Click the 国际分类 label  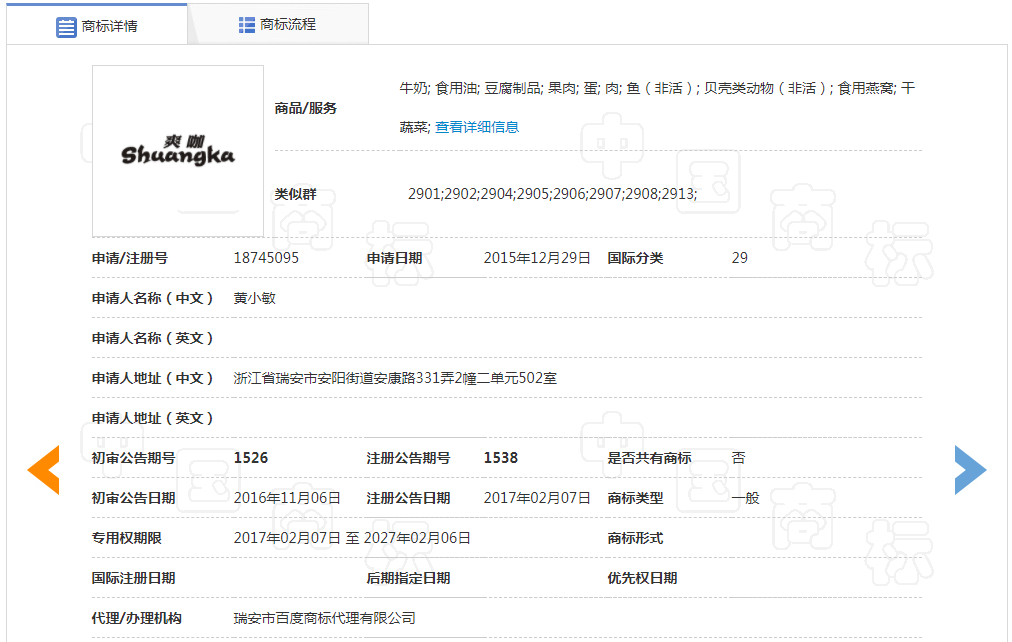coord(635,258)
